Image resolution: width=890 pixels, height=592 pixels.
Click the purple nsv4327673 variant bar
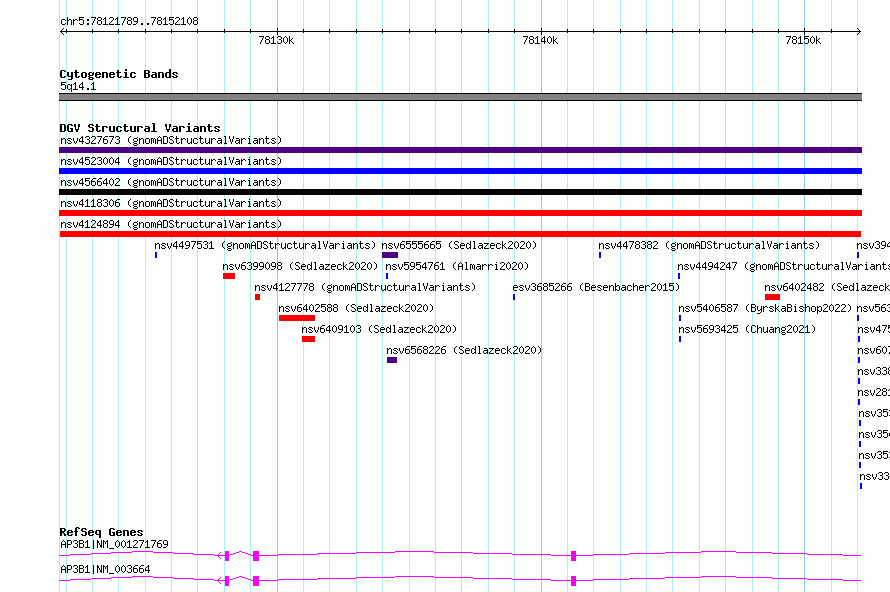click(x=460, y=150)
